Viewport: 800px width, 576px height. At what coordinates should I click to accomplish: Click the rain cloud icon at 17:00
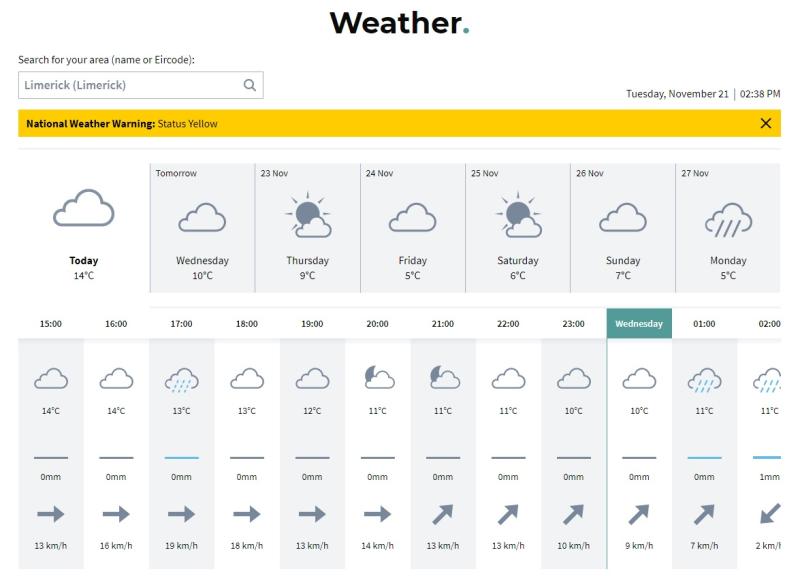tap(180, 377)
